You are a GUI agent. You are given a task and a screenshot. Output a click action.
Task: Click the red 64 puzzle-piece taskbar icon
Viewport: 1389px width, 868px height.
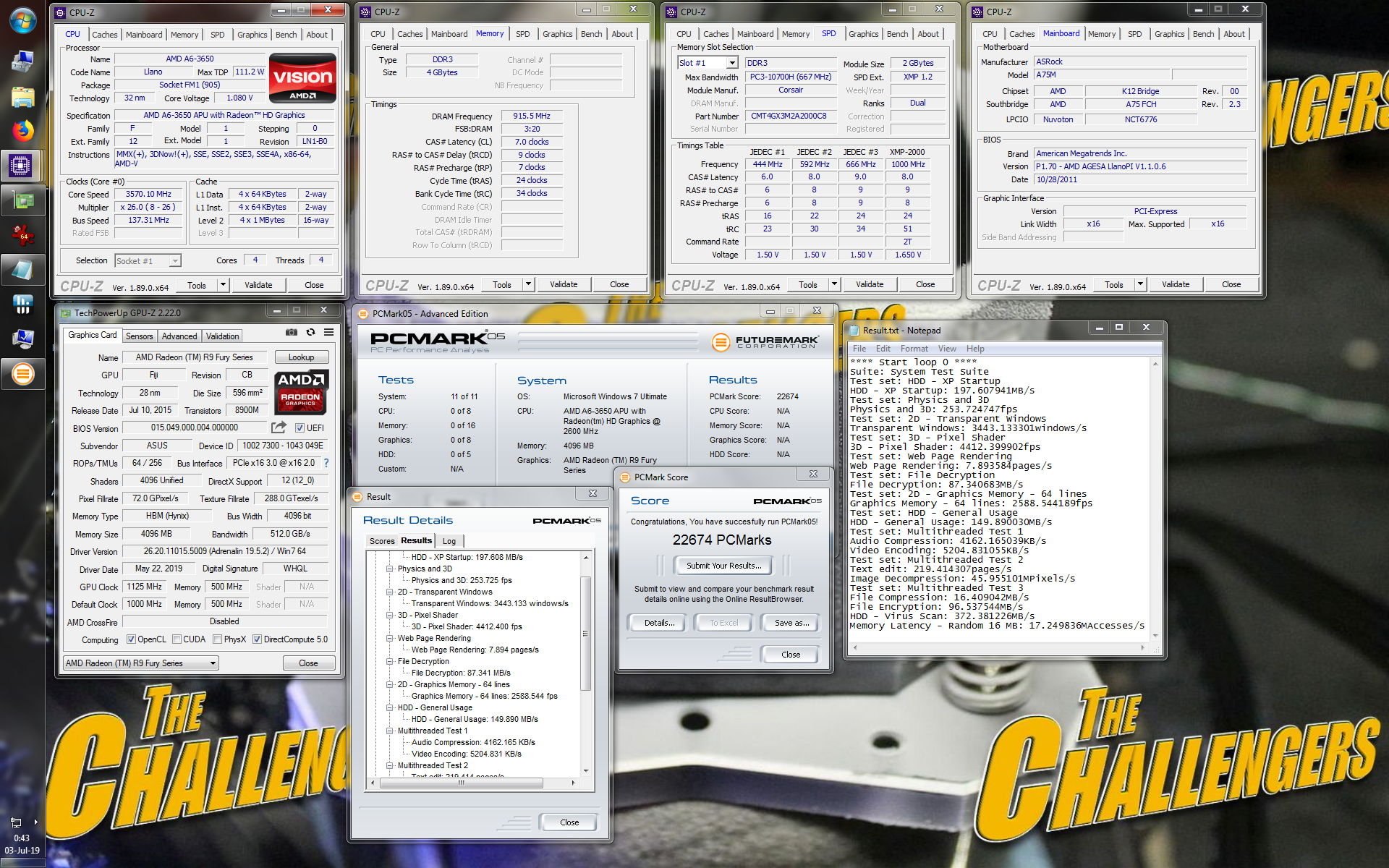[22, 234]
